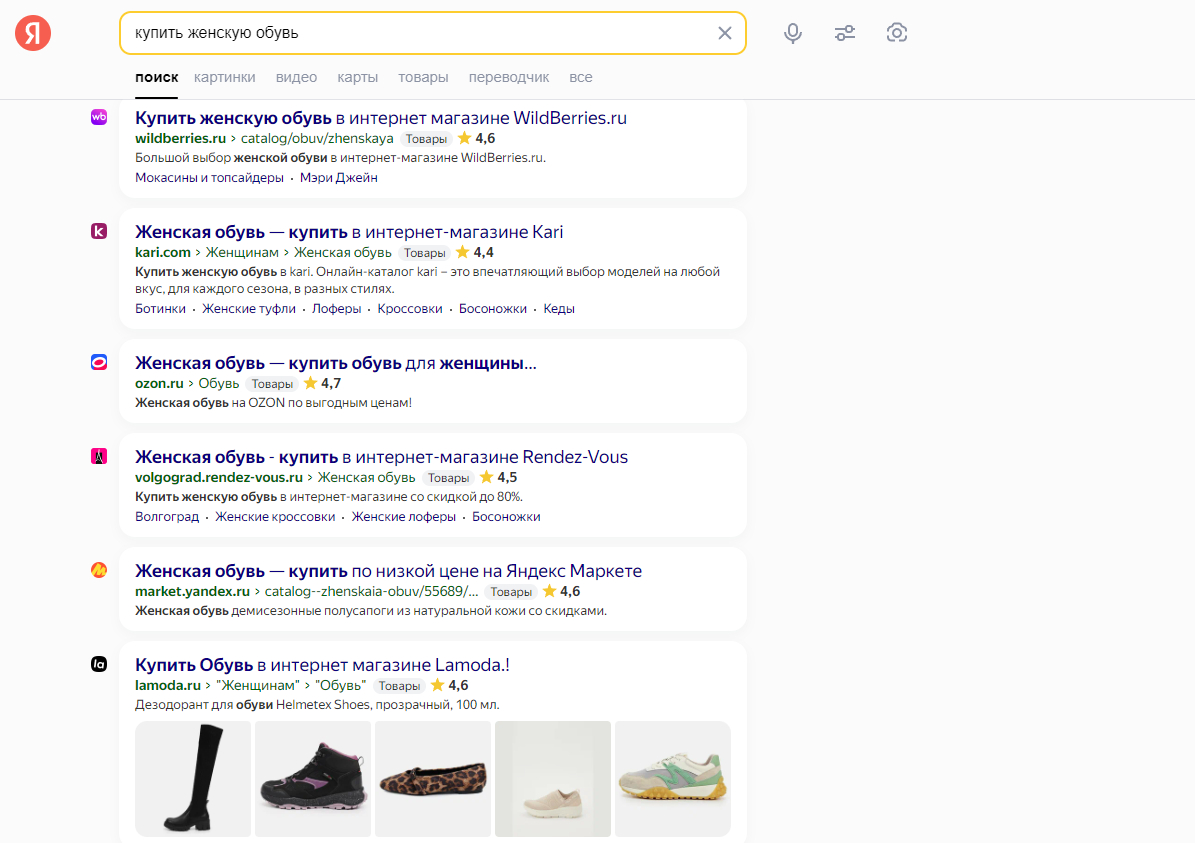Click the Женщинам breadcrumb under kari.com
Viewport: 1195px width, 843px height.
tap(242, 252)
